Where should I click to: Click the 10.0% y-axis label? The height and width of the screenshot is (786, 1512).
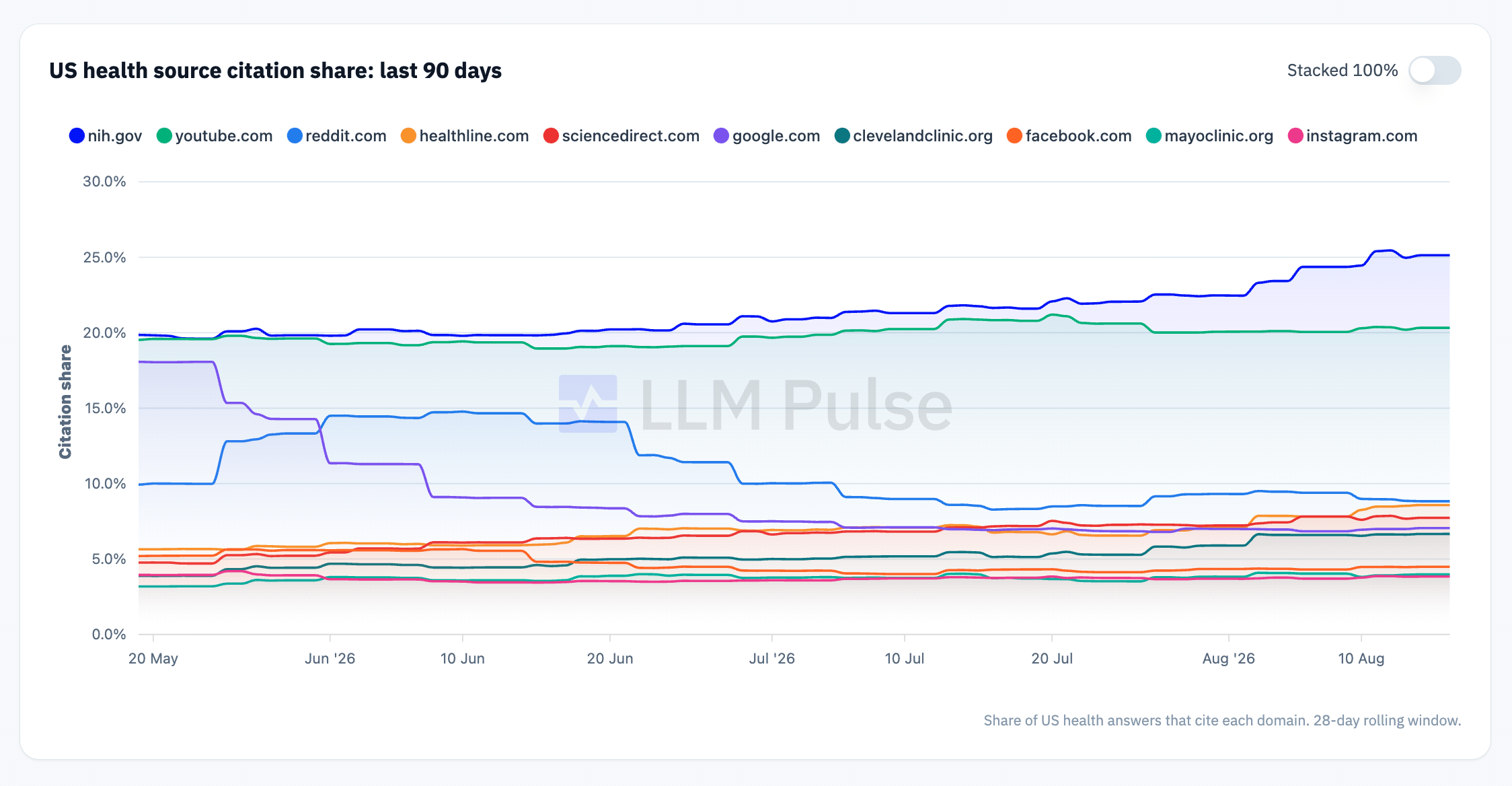105,483
